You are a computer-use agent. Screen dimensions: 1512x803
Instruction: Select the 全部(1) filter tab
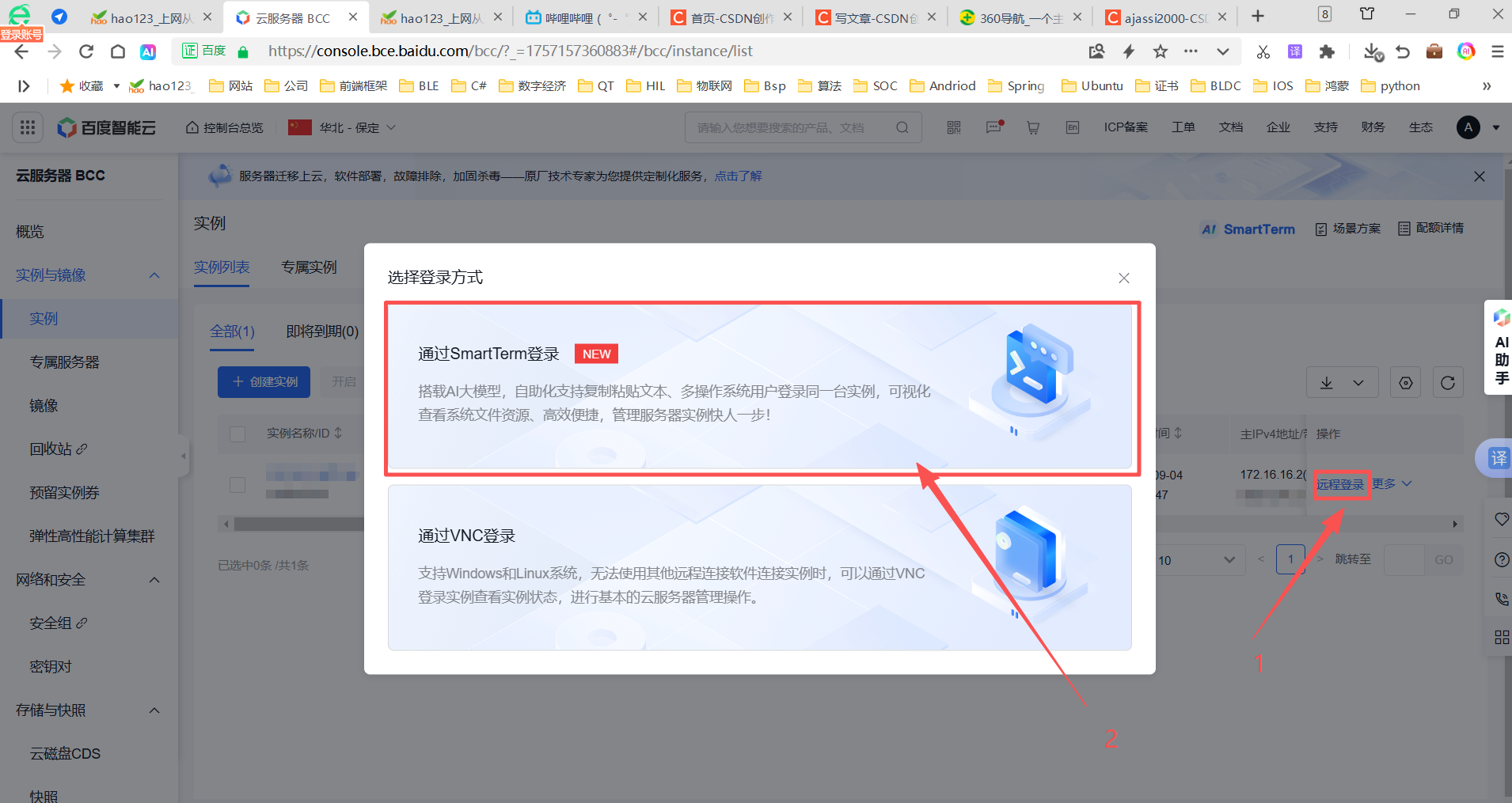[x=232, y=331]
